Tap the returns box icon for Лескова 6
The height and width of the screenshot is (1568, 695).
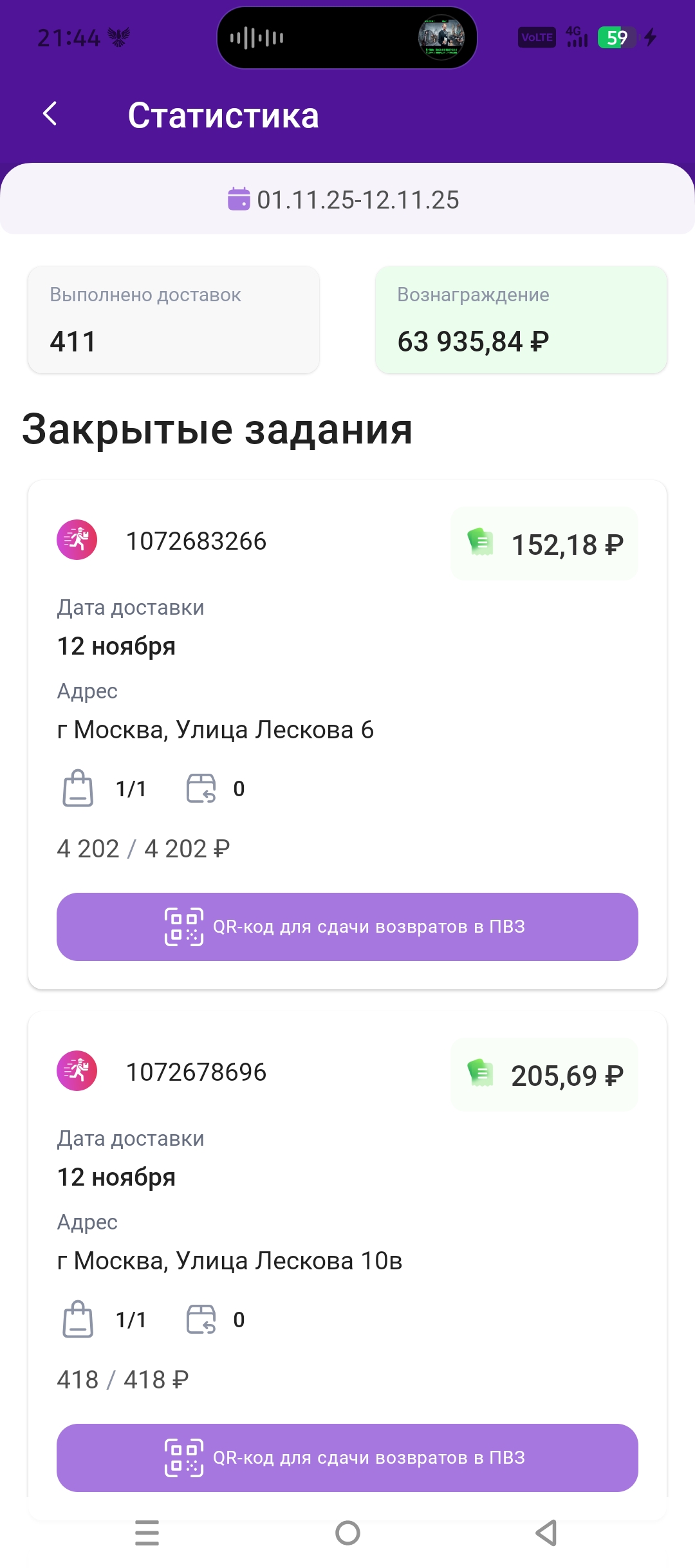pos(201,788)
